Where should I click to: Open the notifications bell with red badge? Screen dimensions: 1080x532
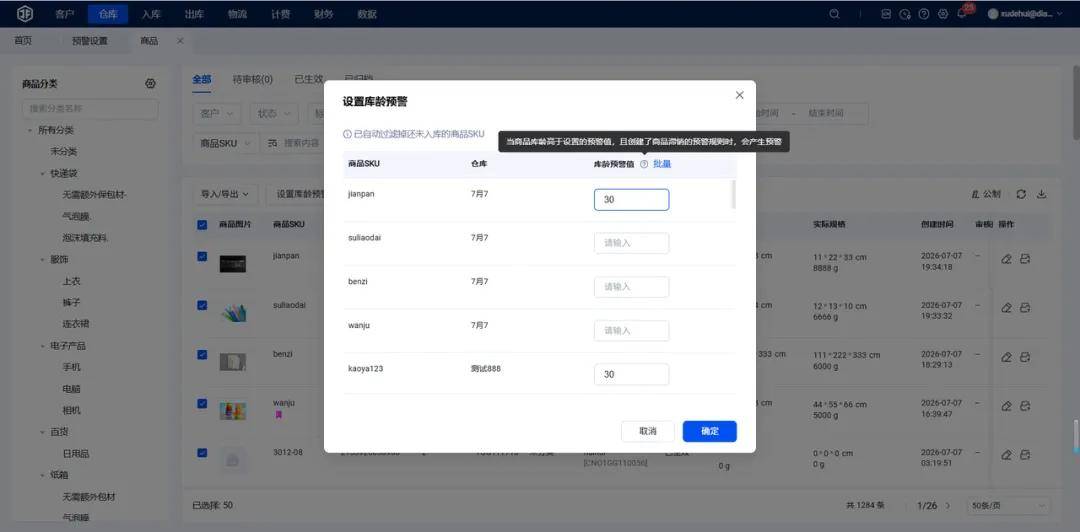click(962, 14)
